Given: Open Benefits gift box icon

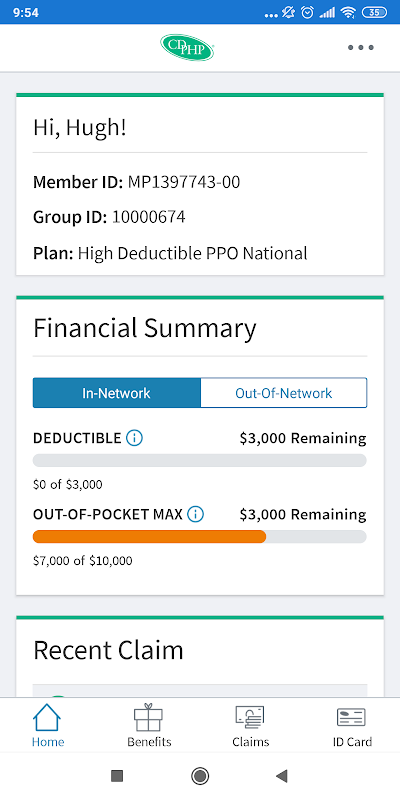Looking at the screenshot, I should pos(148,717).
